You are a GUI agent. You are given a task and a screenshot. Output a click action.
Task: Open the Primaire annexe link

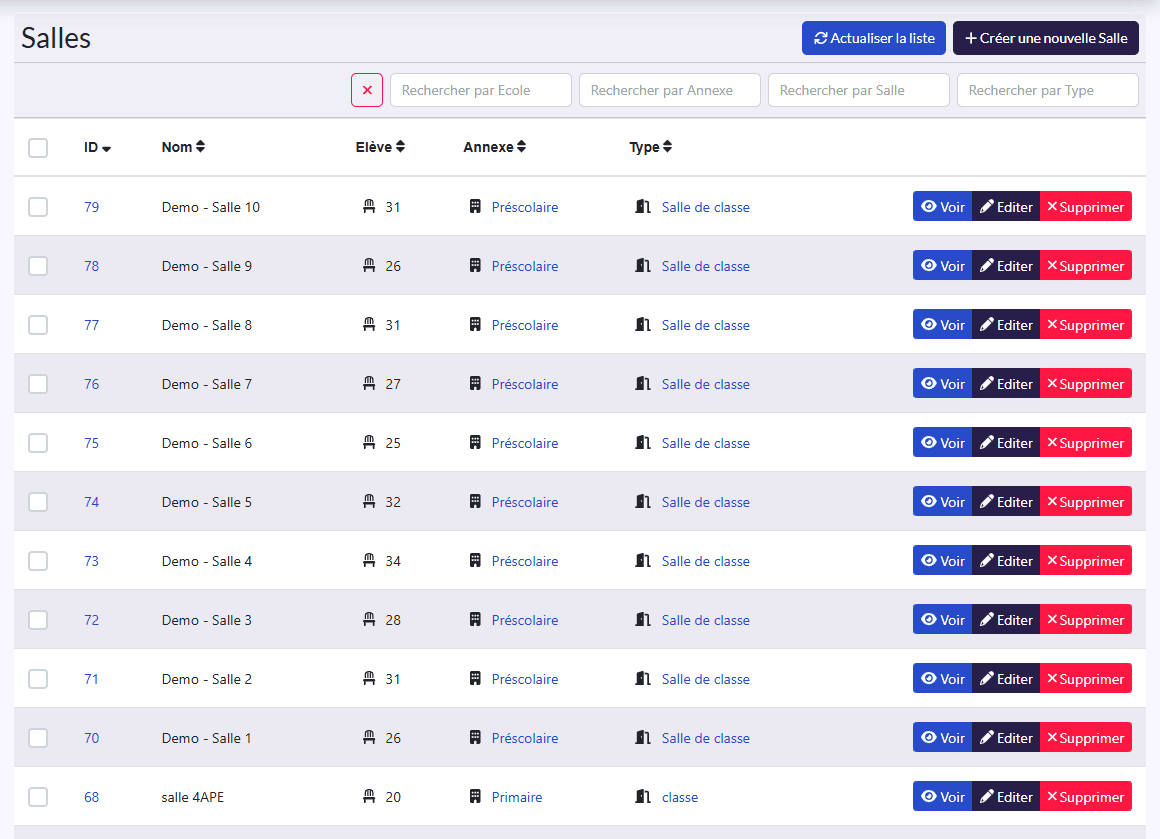pyautogui.click(x=516, y=797)
